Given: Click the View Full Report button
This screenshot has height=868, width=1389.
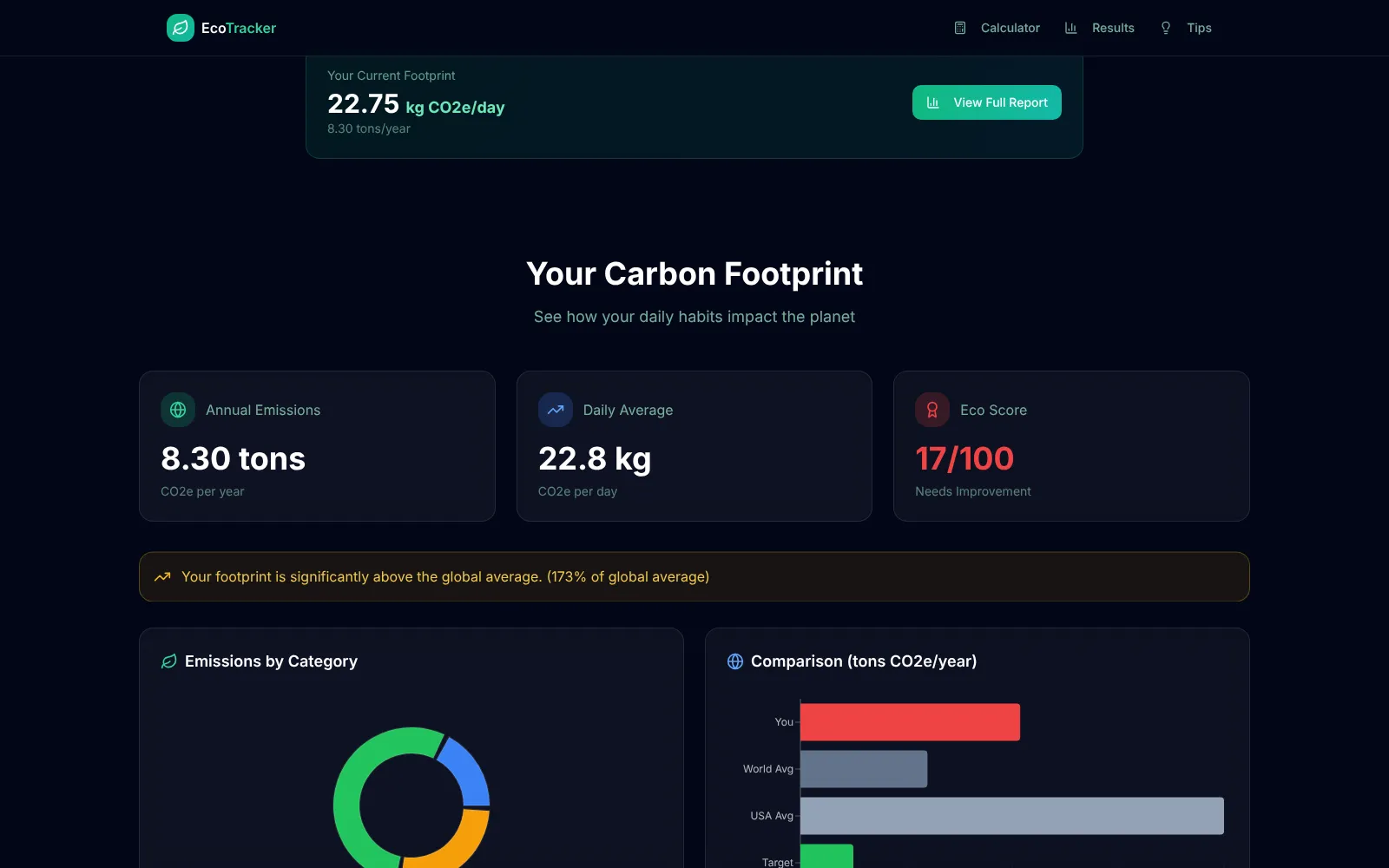Looking at the screenshot, I should pyautogui.click(x=987, y=102).
